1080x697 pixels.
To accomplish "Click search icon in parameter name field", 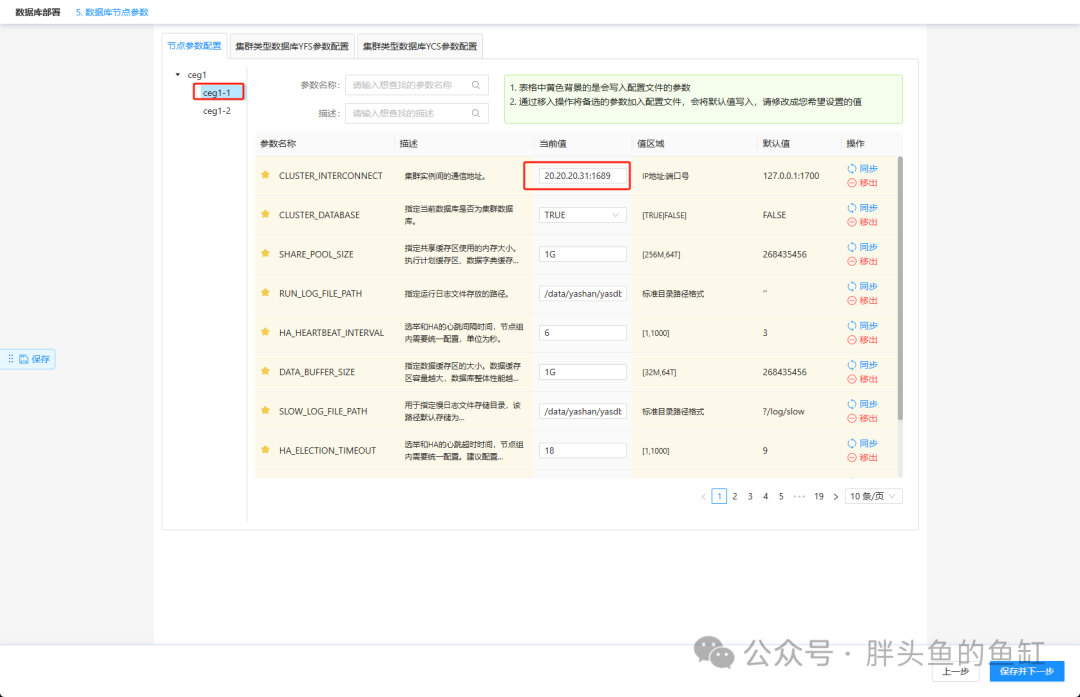I will pyautogui.click(x=476, y=85).
